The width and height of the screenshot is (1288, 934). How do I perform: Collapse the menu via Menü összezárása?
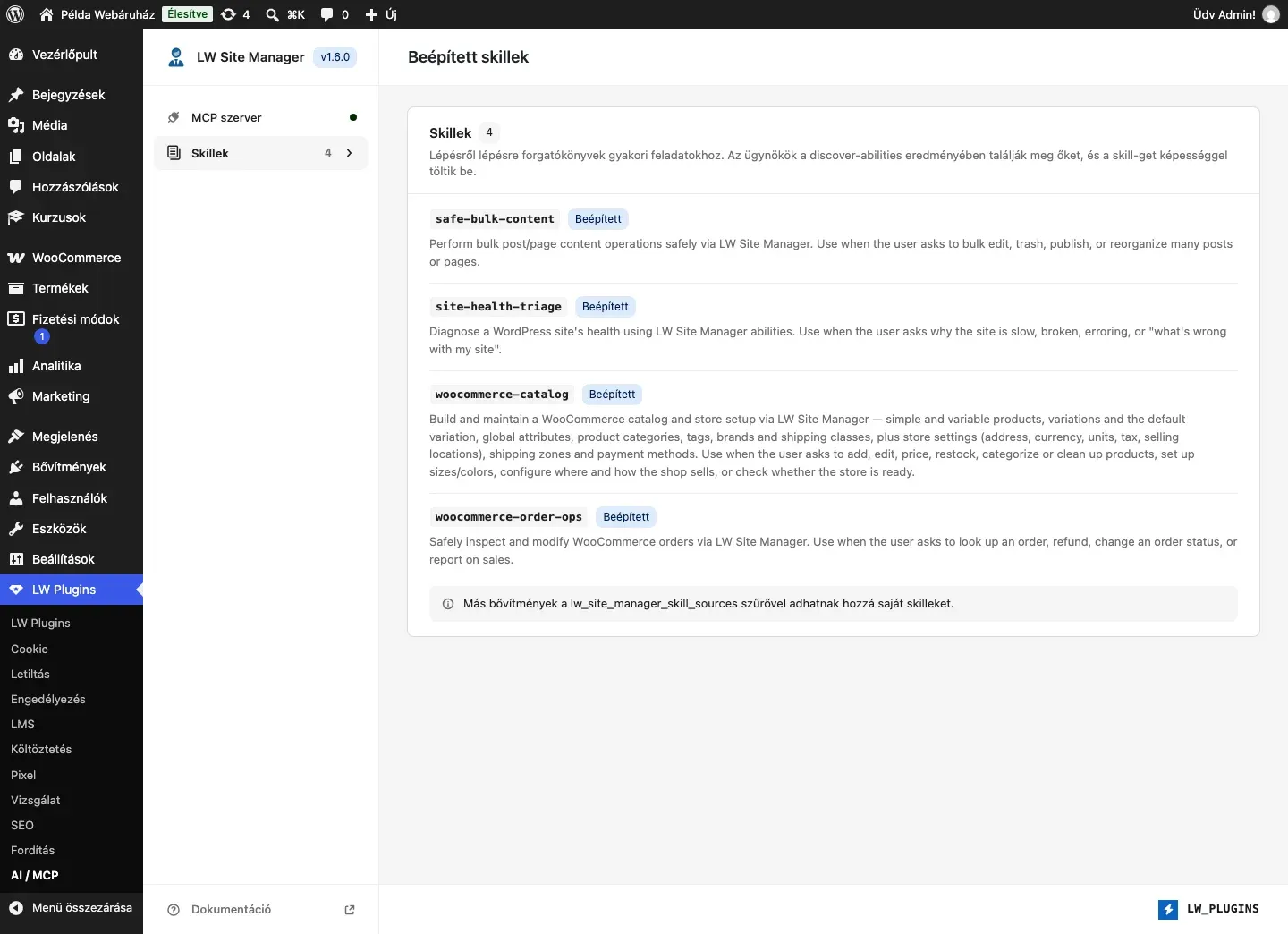coord(72,907)
